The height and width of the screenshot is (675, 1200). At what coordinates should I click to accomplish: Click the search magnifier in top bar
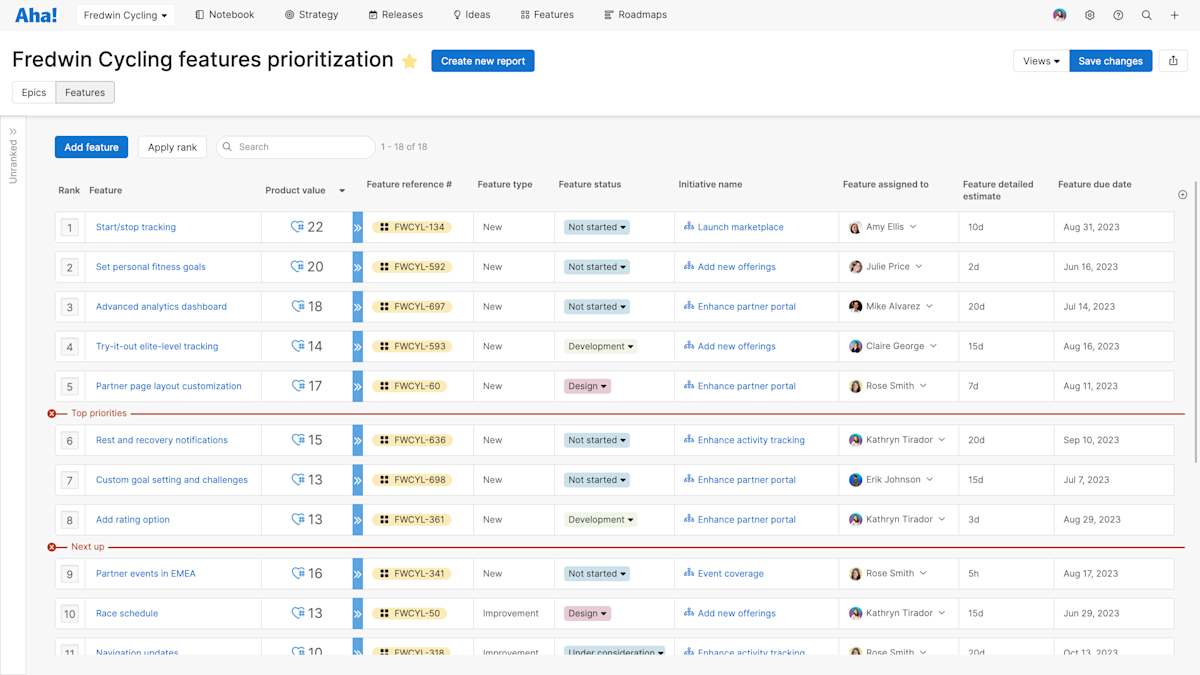[x=1147, y=15]
